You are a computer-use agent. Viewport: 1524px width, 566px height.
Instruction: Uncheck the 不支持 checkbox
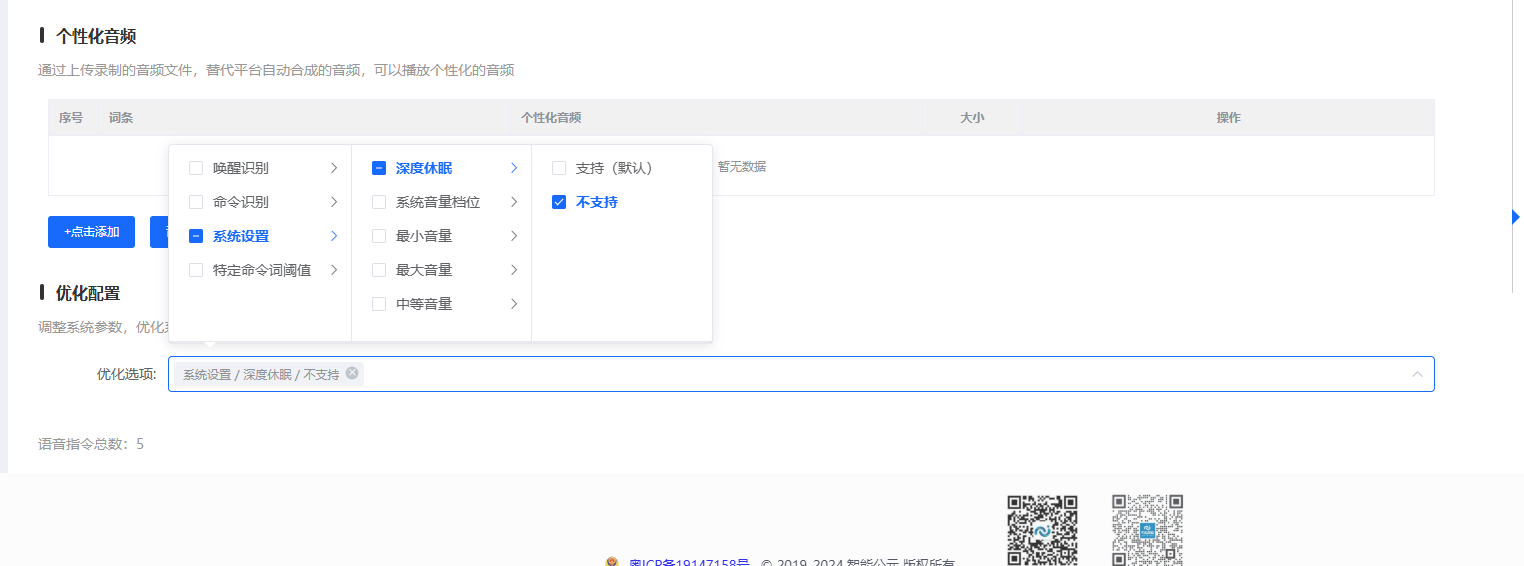click(559, 202)
